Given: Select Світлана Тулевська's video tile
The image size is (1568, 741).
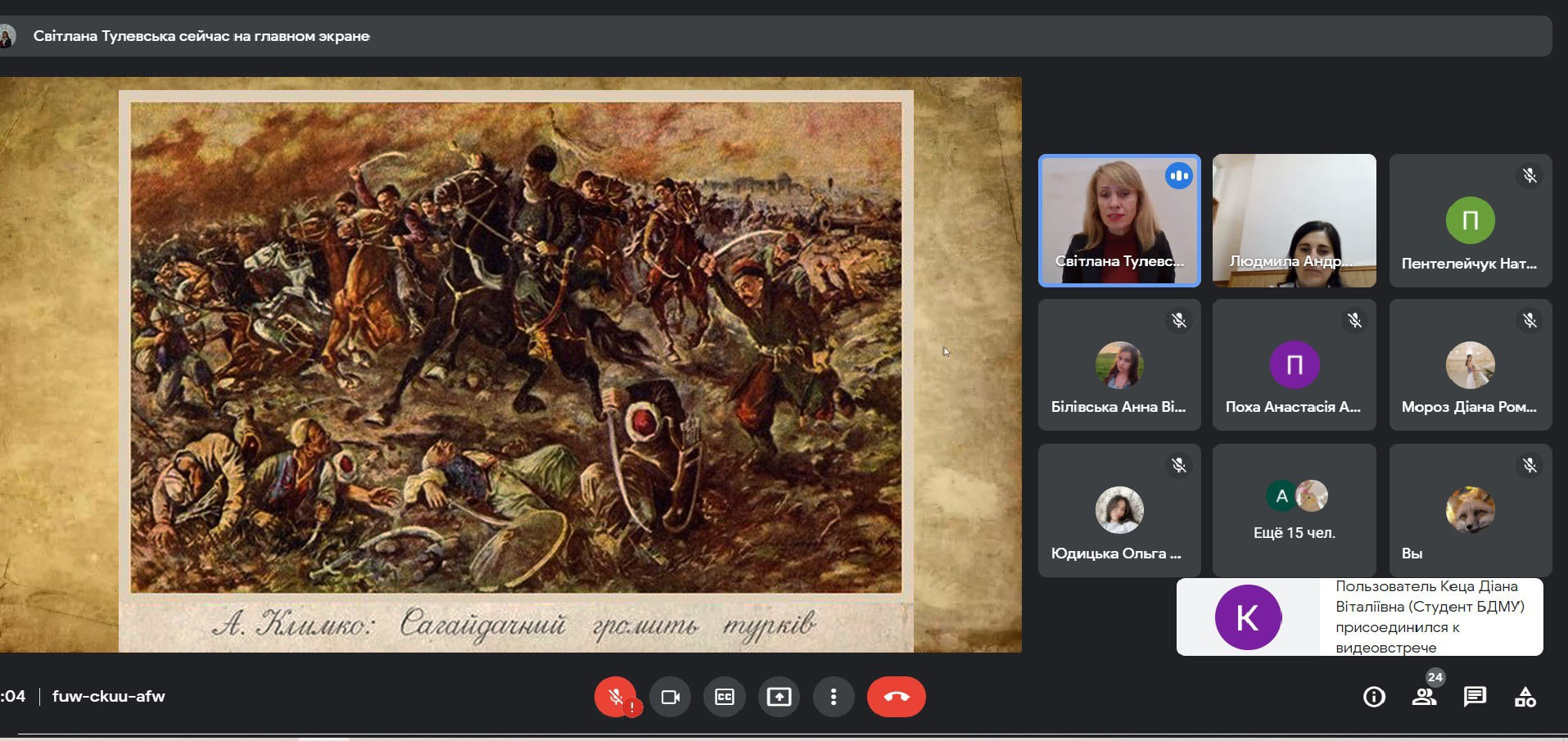Looking at the screenshot, I should tap(1119, 220).
